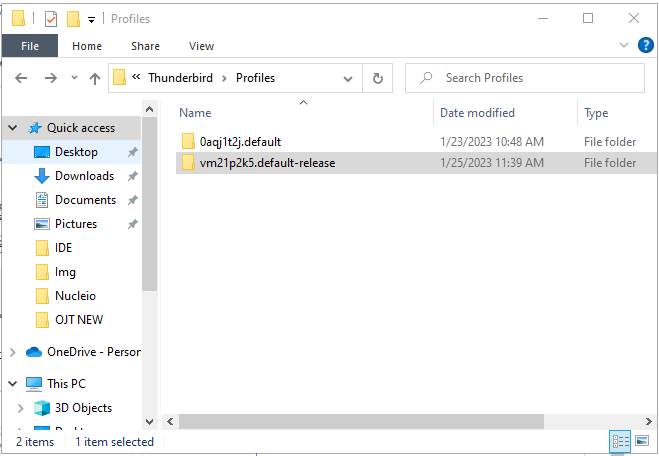Click the window folder icon in title bar
The height and width of the screenshot is (456, 659).
coord(18,18)
